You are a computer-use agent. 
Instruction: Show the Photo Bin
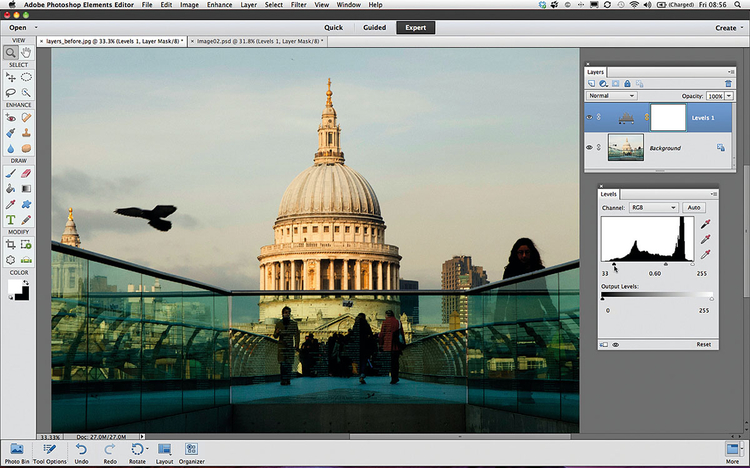[x=17, y=454]
